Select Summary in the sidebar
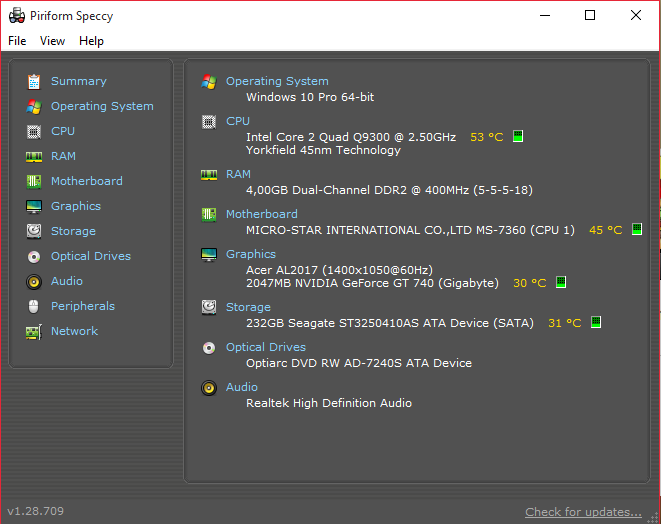The width and height of the screenshot is (661, 524). [x=79, y=81]
